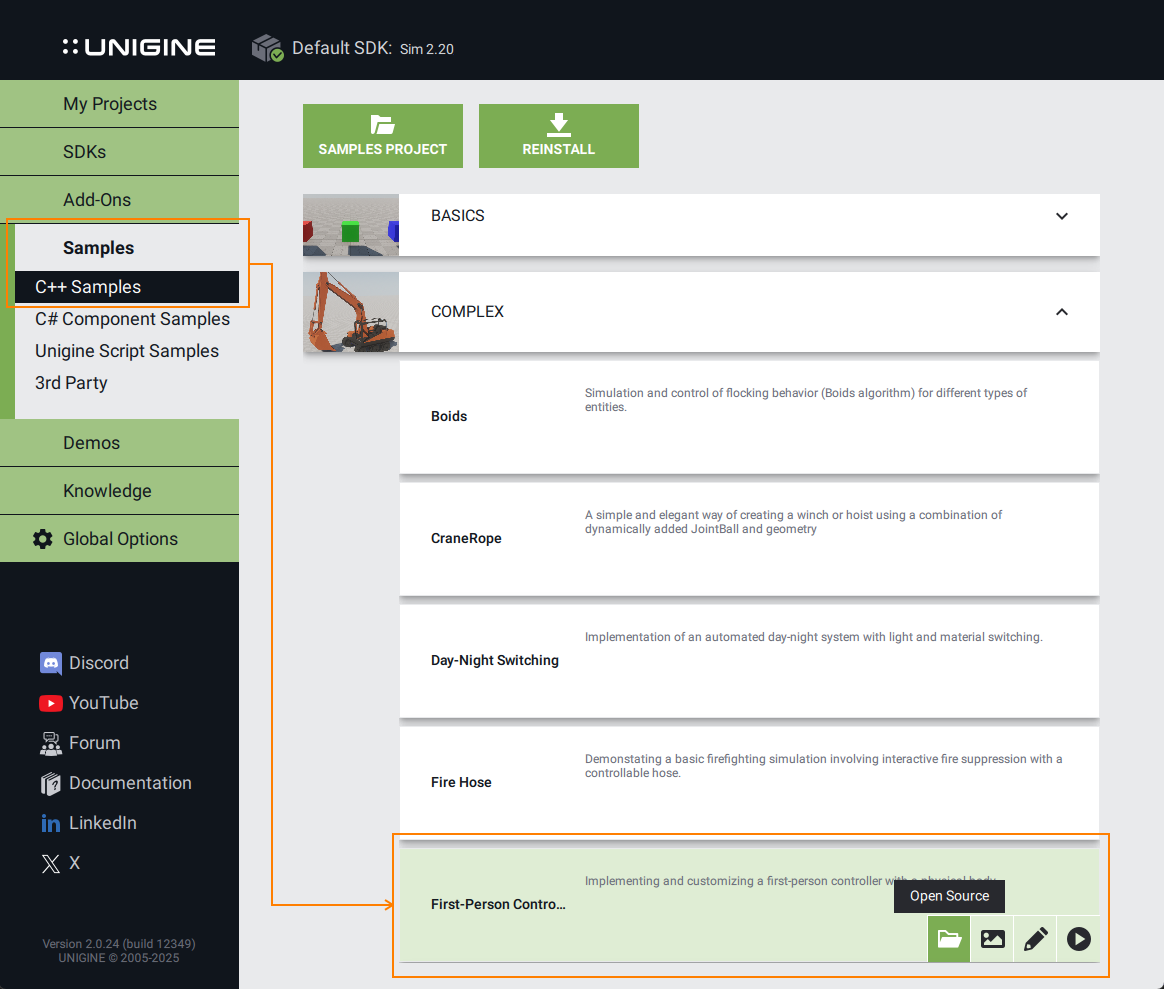Viewport: 1164px width, 989px height.
Task: Select C++ Samples in sidebar
Action: [x=127, y=287]
